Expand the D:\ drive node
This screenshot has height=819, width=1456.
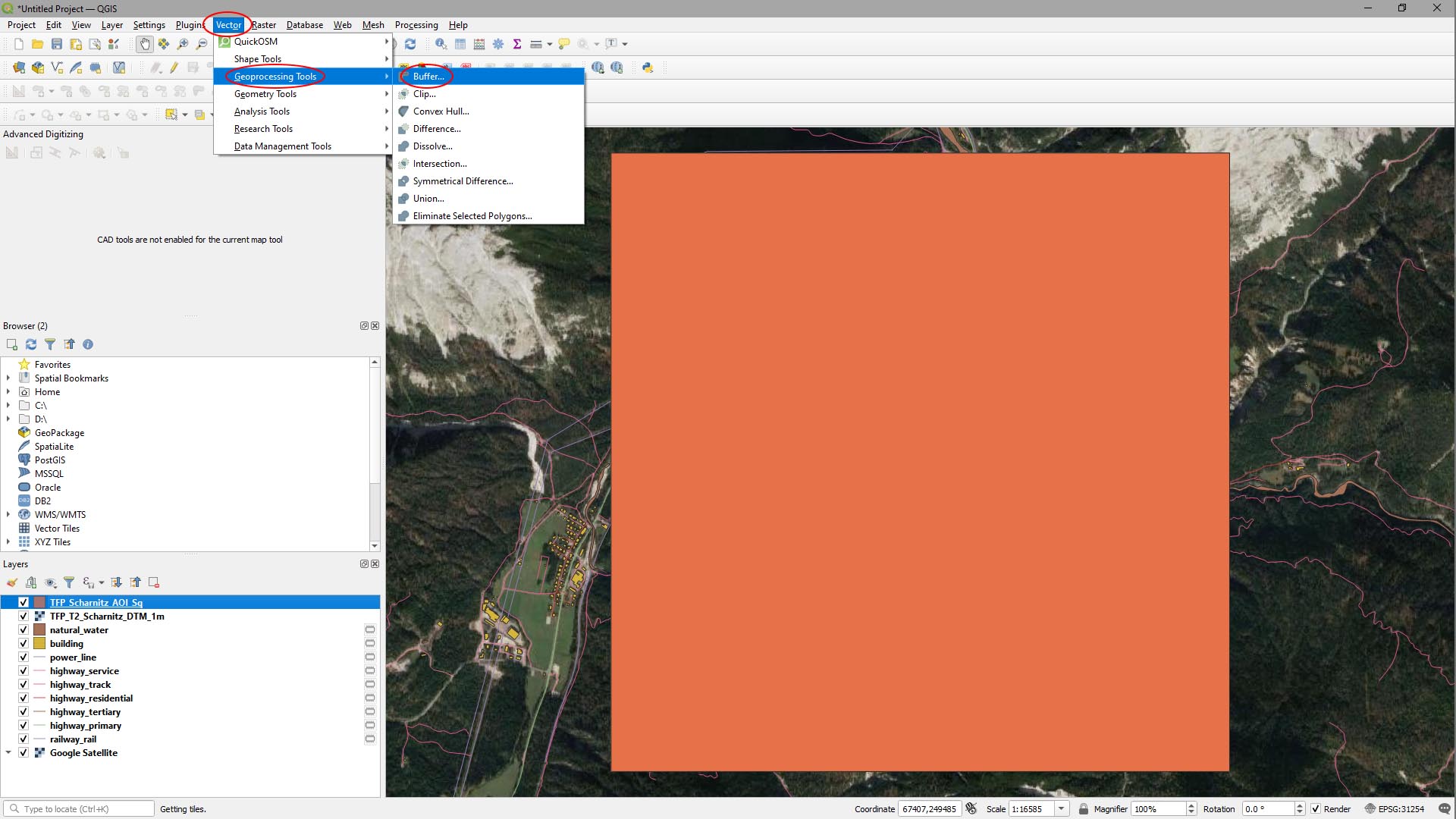8,419
